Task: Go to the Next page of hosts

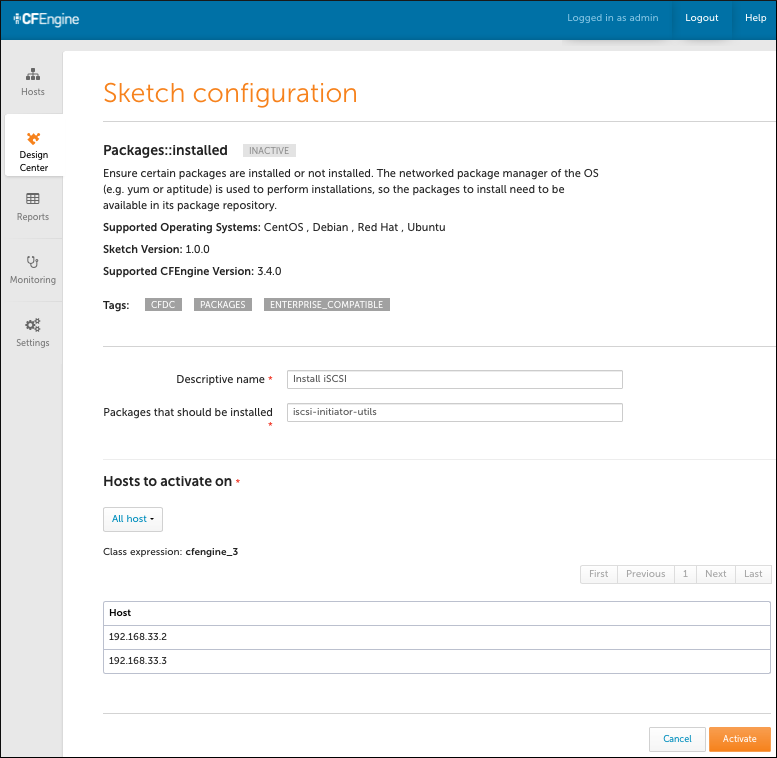Action: (715, 574)
